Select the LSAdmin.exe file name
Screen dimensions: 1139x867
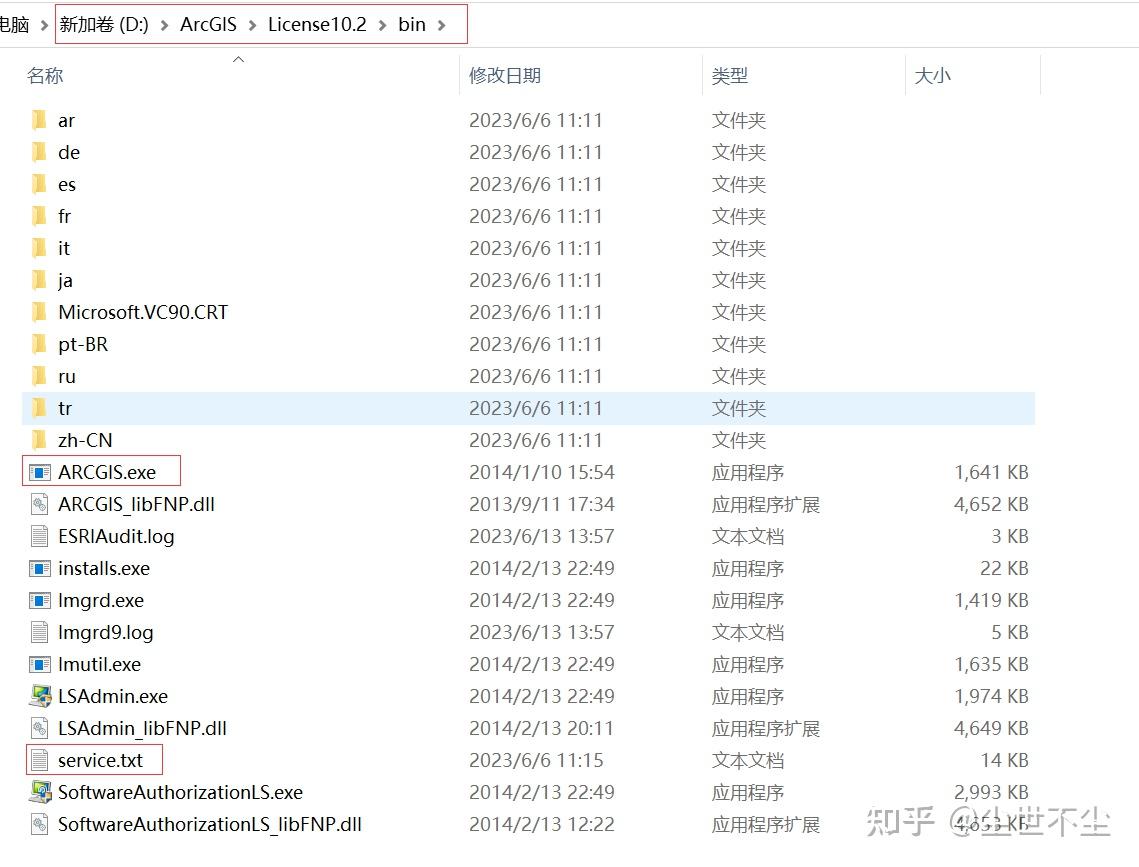coord(113,696)
